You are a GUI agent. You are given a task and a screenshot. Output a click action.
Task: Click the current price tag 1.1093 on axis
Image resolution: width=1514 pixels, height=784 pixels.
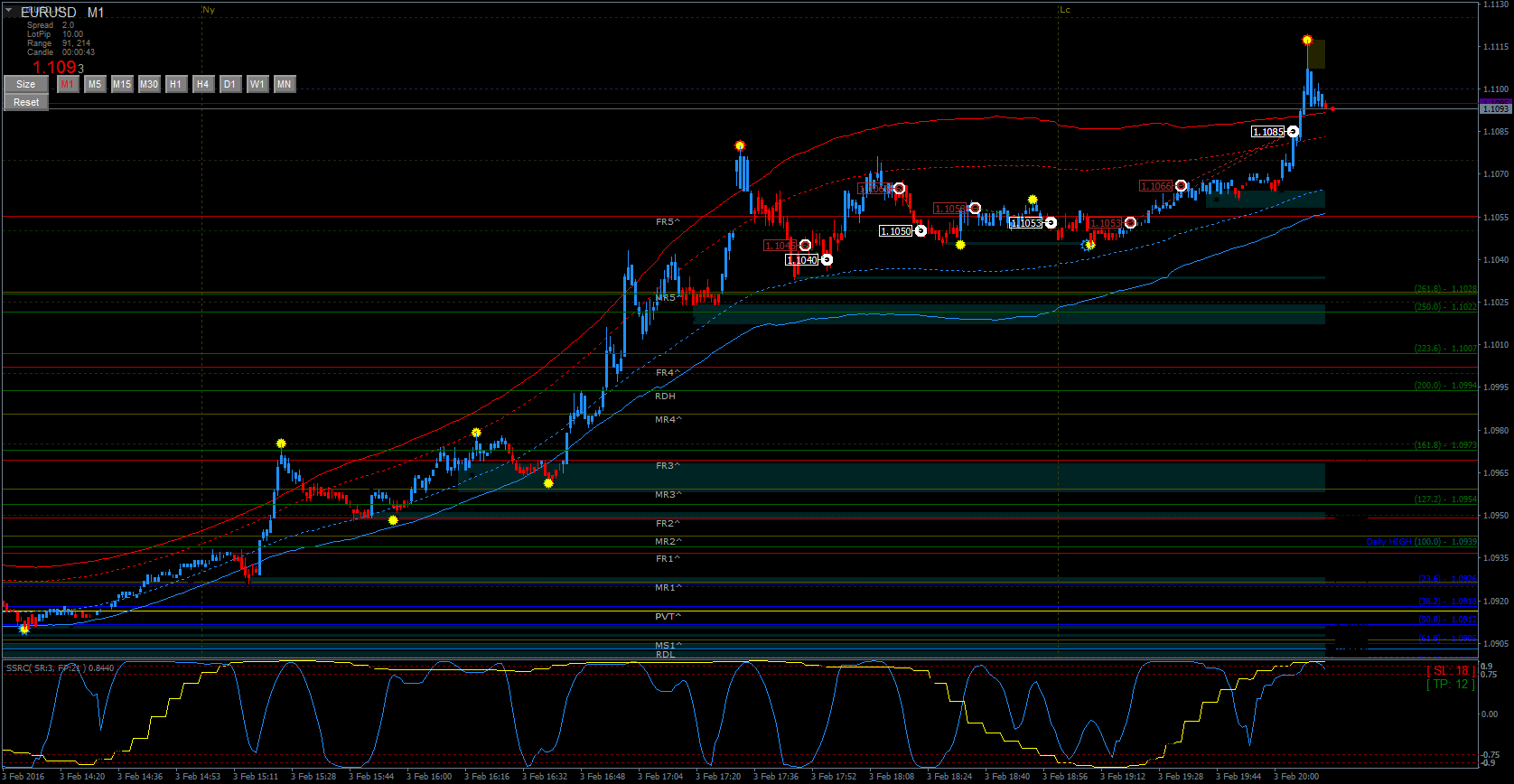1495,108
